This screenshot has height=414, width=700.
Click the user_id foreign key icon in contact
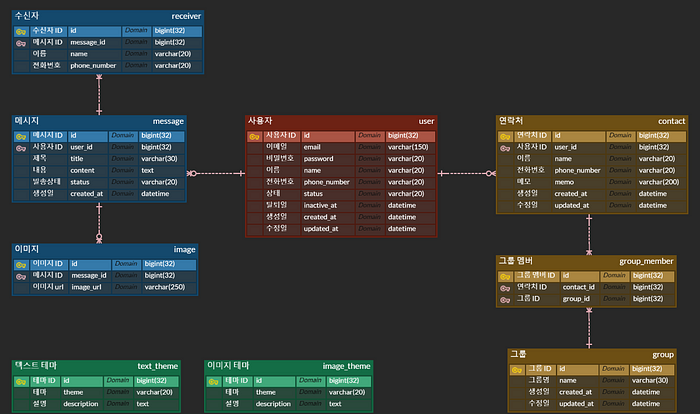tap(505, 148)
